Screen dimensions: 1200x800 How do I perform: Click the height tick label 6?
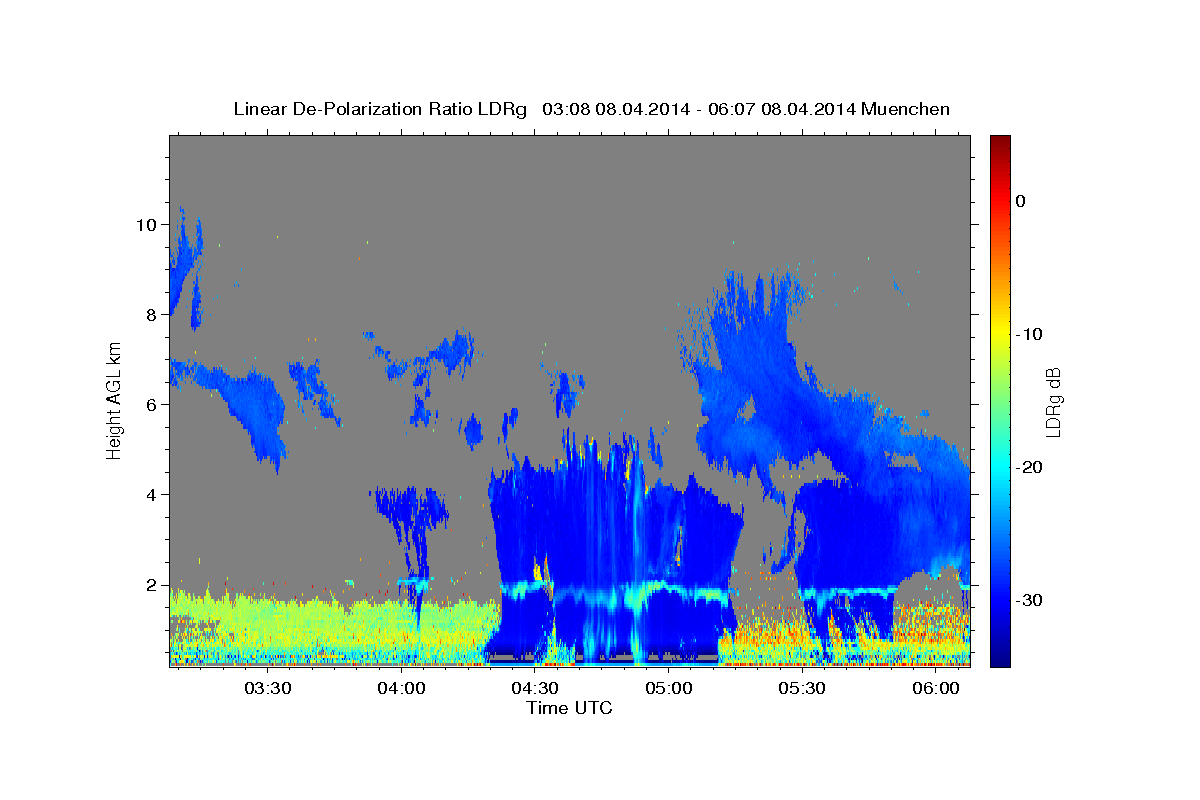[x=152, y=405]
